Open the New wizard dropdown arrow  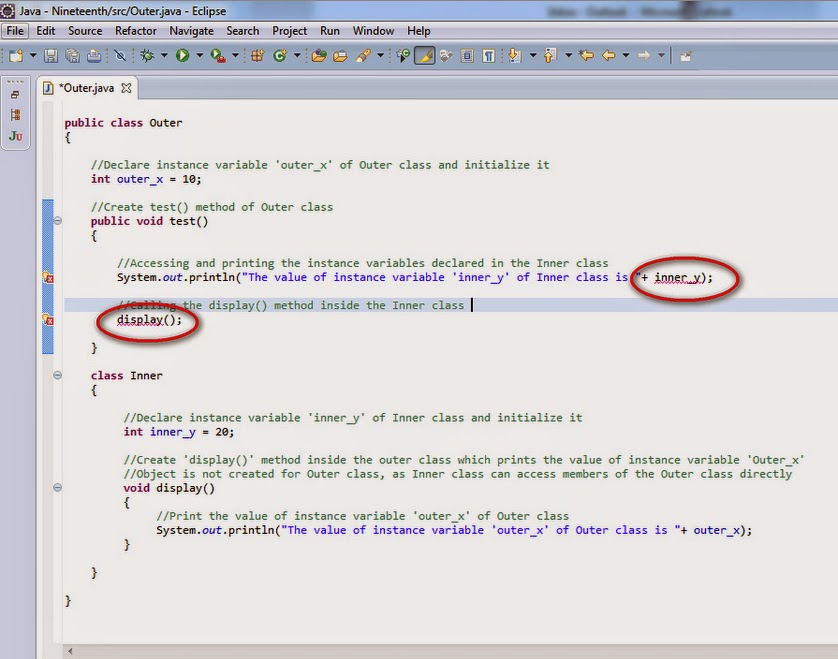click(x=33, y=55)
